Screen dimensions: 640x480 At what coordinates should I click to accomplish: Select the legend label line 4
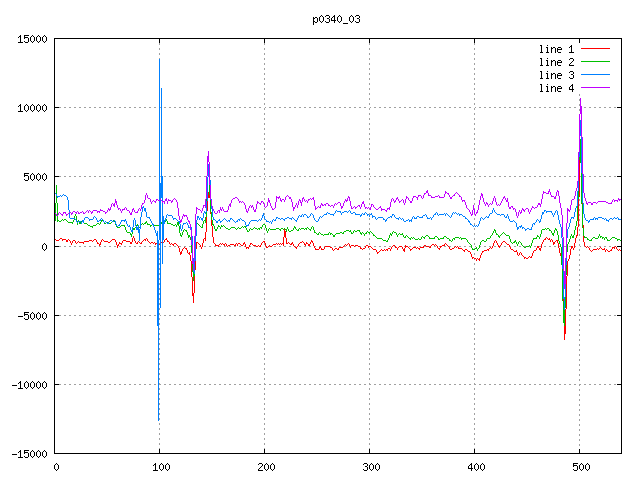[x=556, y=88]
